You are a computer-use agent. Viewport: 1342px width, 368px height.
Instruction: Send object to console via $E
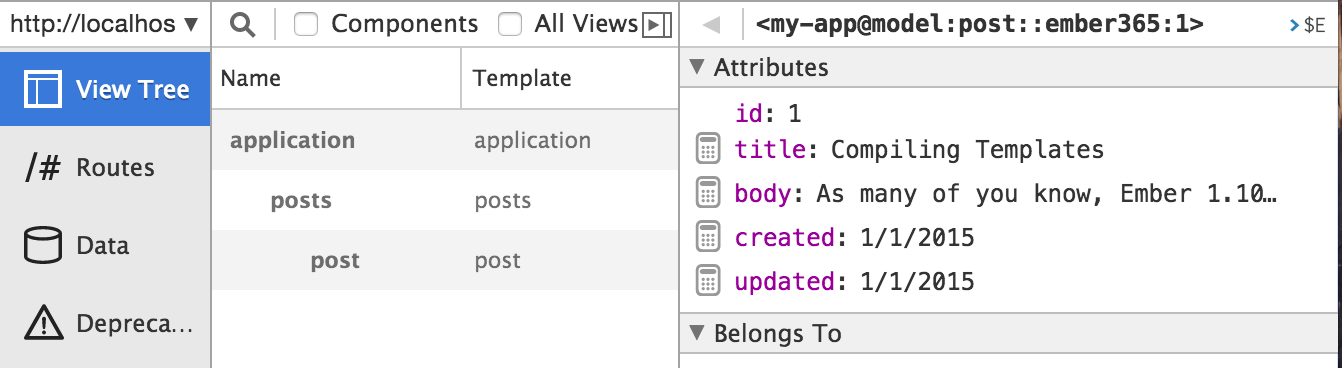tap(1308, 25)
